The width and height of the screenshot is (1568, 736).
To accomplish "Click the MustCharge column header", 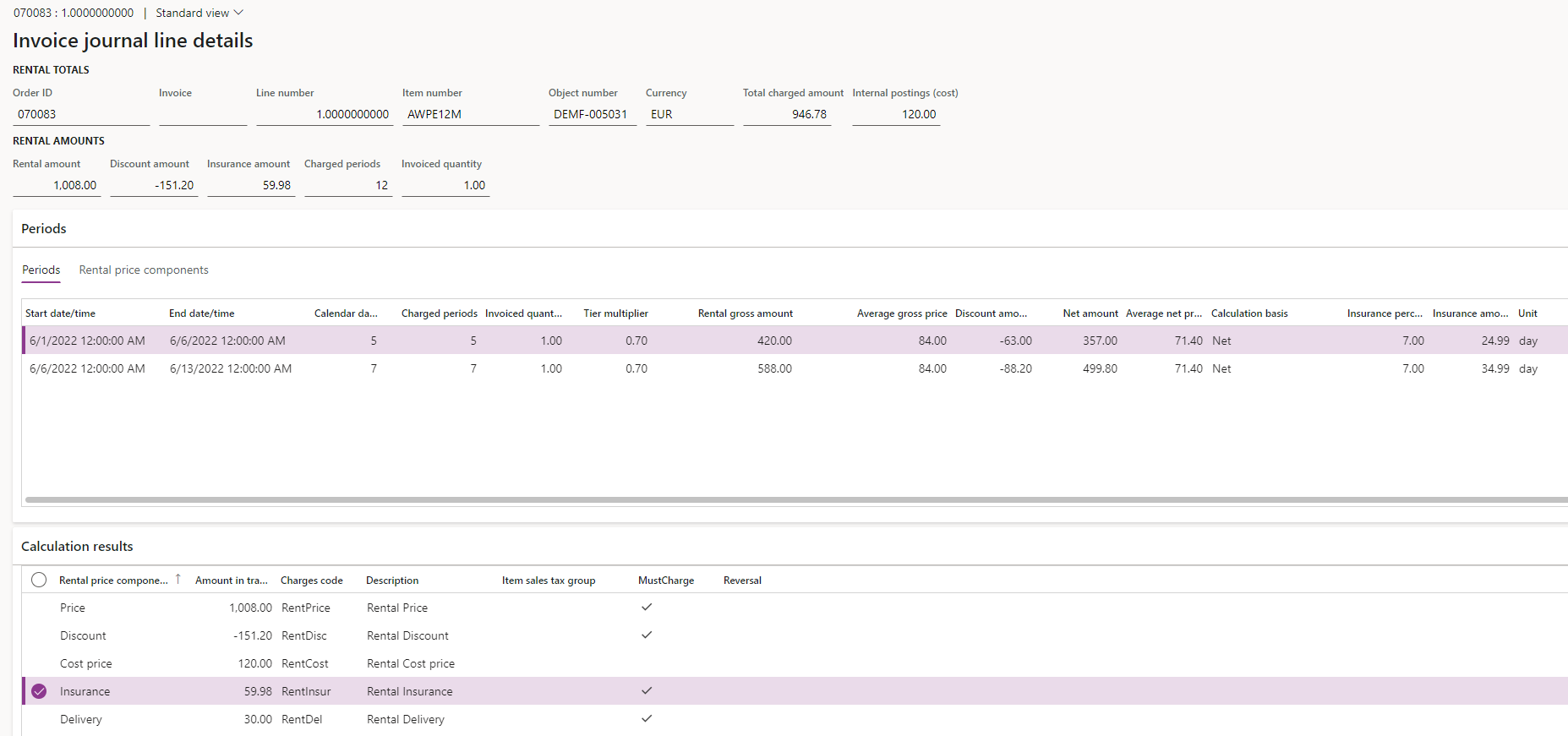I will [666, 580].
